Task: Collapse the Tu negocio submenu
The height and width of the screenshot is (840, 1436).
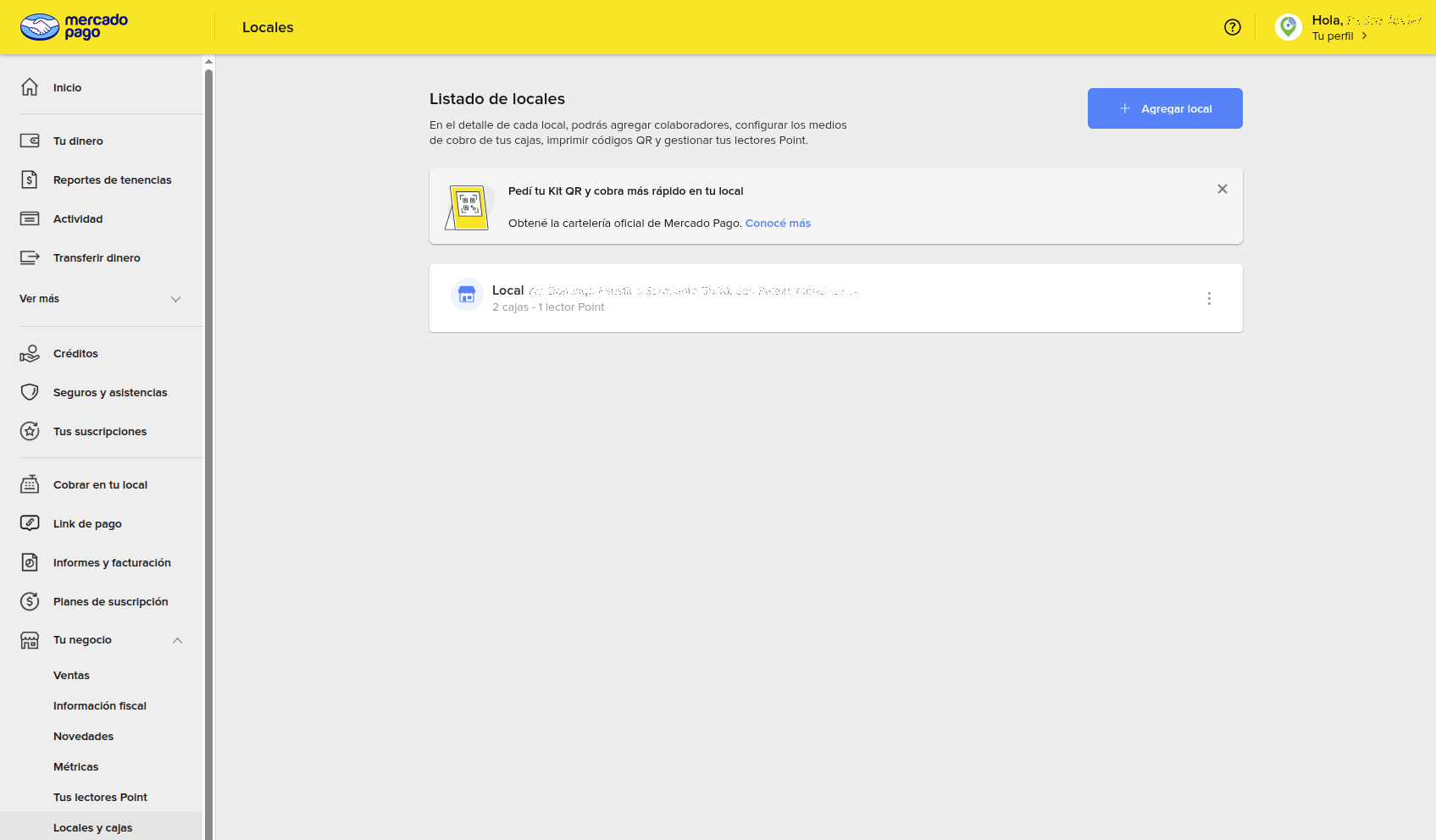Action: (177, 640)
